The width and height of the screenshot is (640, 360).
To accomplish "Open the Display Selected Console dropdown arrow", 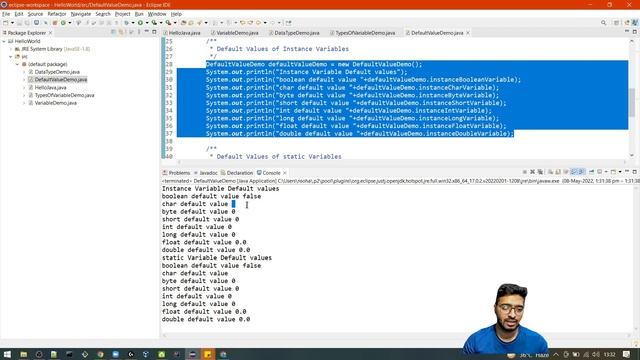I will click(x=606, y=172).
